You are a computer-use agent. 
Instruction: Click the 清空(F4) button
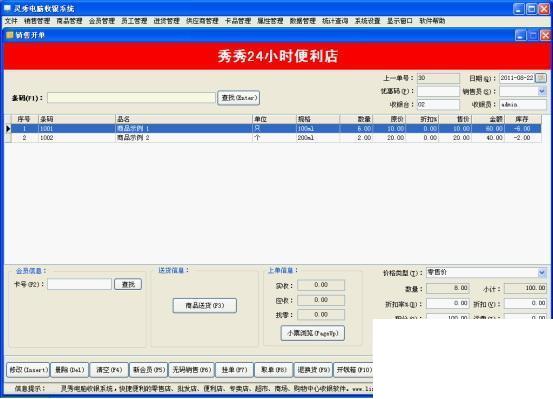[109, 370]
